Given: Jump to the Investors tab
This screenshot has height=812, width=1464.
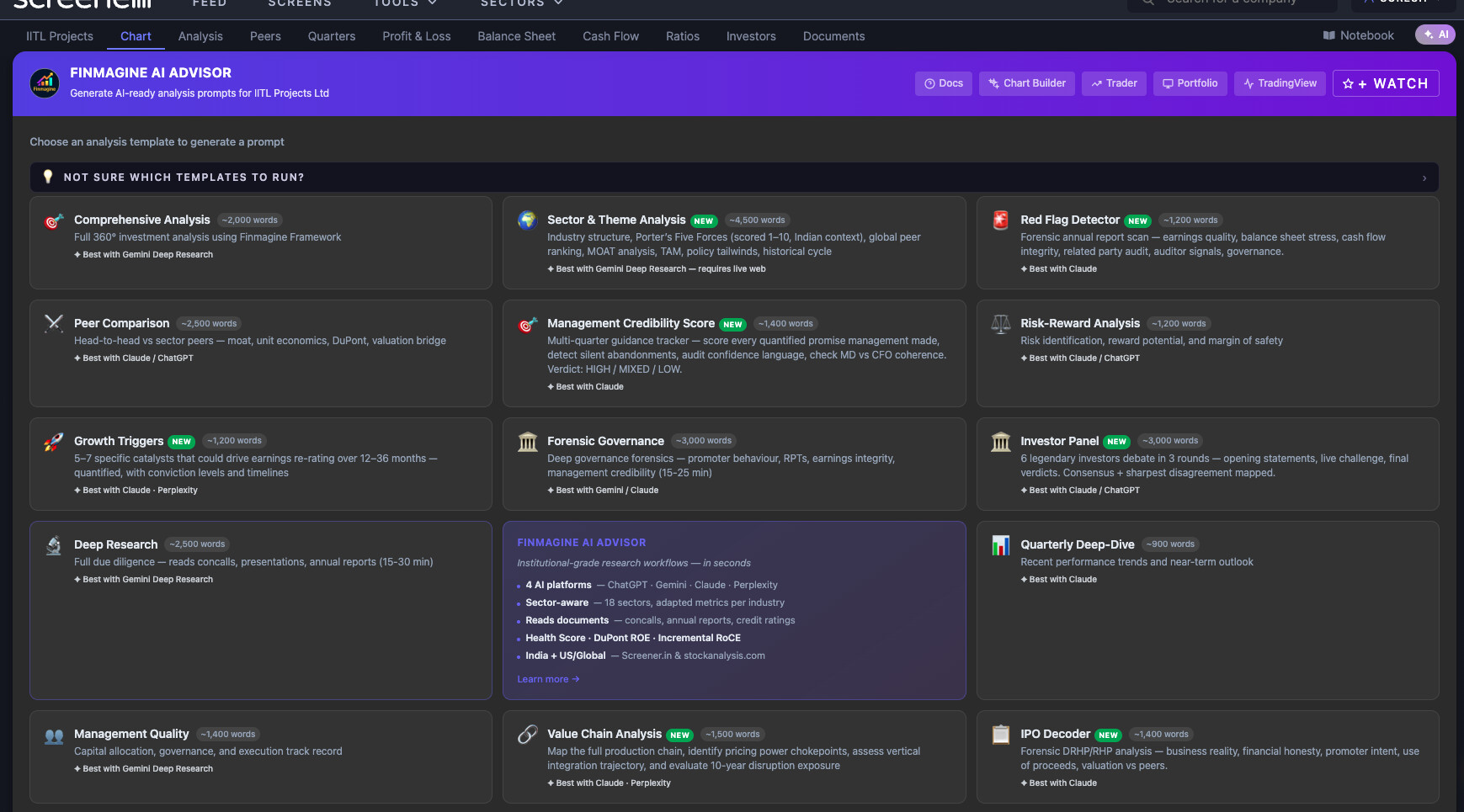Looking at the screenshot, I should (x=751, y=36).
